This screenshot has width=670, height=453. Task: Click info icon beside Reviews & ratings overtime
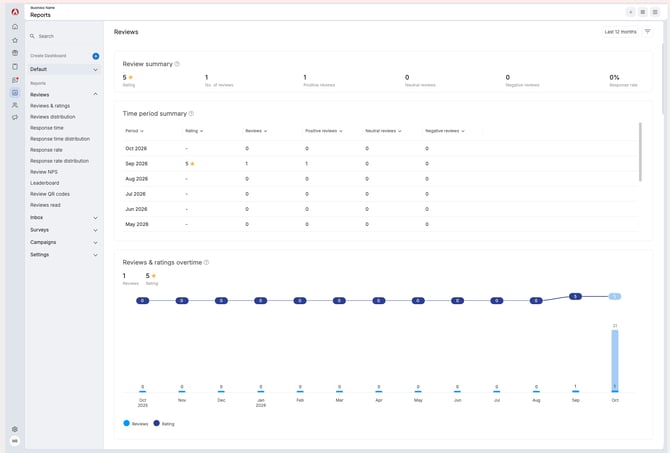pyautogui.click(x=206, y=262)
